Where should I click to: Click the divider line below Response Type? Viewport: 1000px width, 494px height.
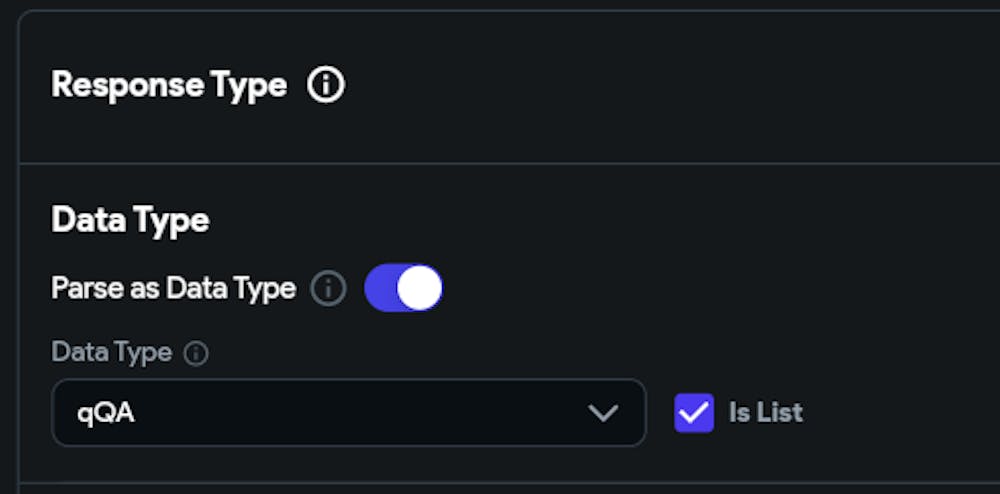click(x=500, y=164)
